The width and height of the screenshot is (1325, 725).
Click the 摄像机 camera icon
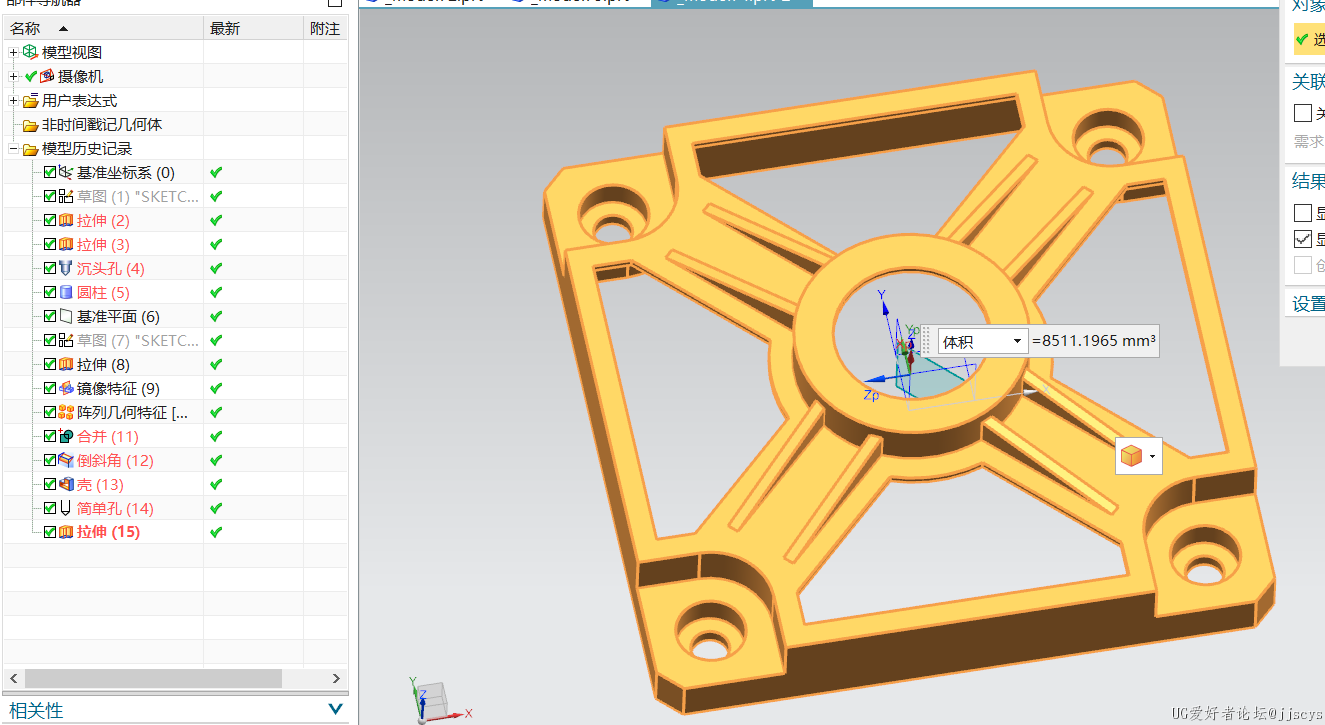(x=47, y=76)
